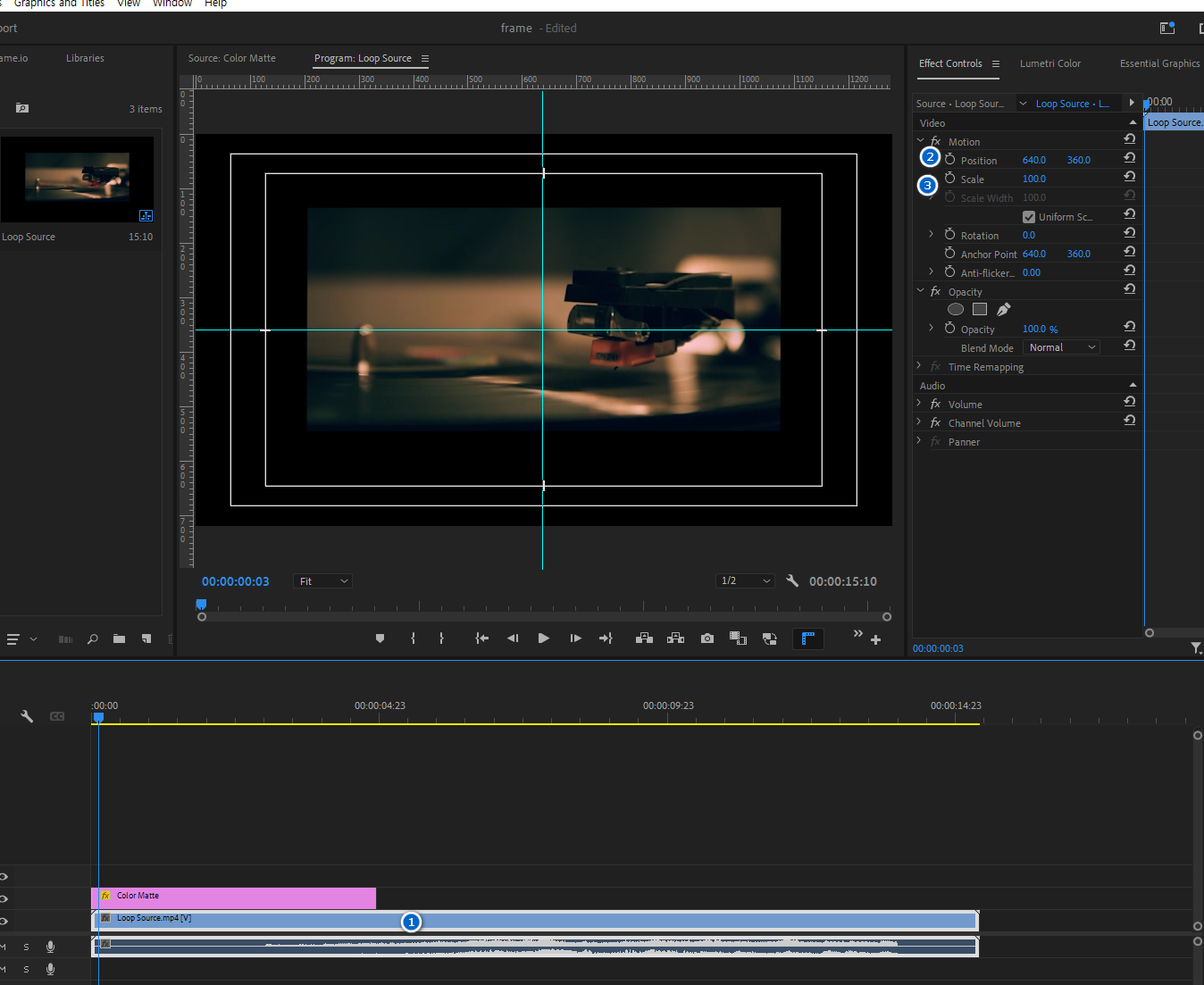Screen dimensions: 1204x985
Task: Toggle animation stopwatch for Rotation
Action: click(x=949, y=235)
